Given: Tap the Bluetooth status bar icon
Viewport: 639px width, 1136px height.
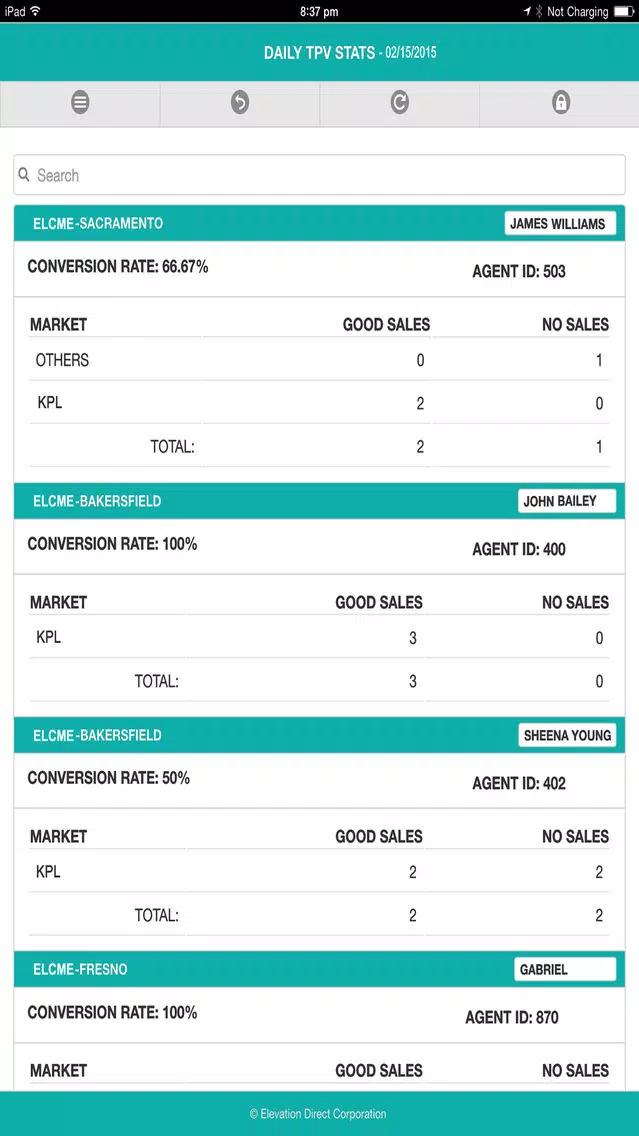Looking at the screenshot, I should (539, 11).
